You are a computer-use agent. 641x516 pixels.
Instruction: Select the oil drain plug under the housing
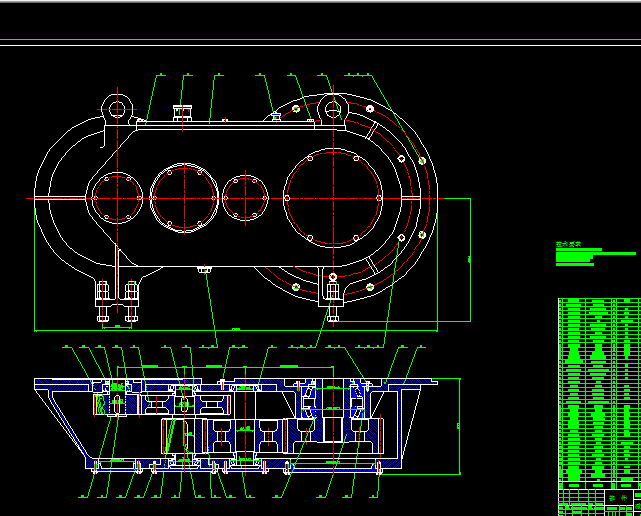(x=204, y=269)
